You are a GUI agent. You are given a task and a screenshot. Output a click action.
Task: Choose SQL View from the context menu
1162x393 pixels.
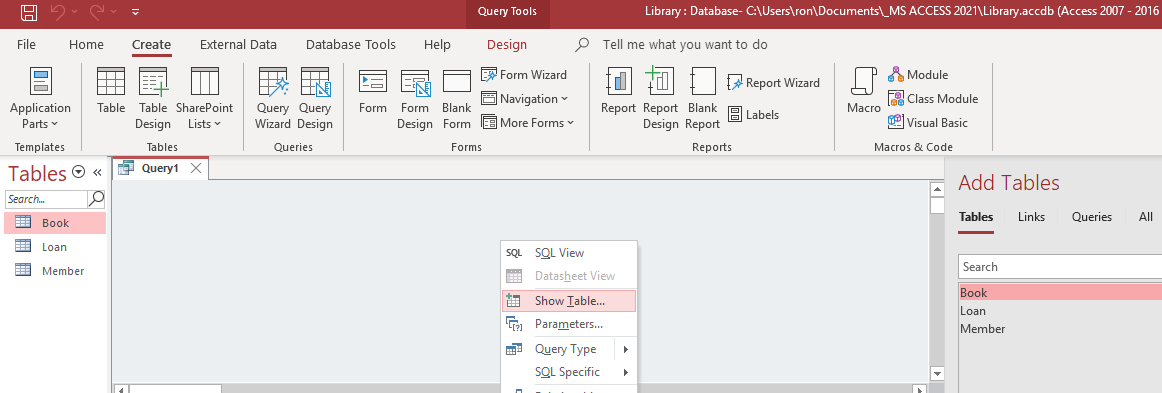point(569,253)
